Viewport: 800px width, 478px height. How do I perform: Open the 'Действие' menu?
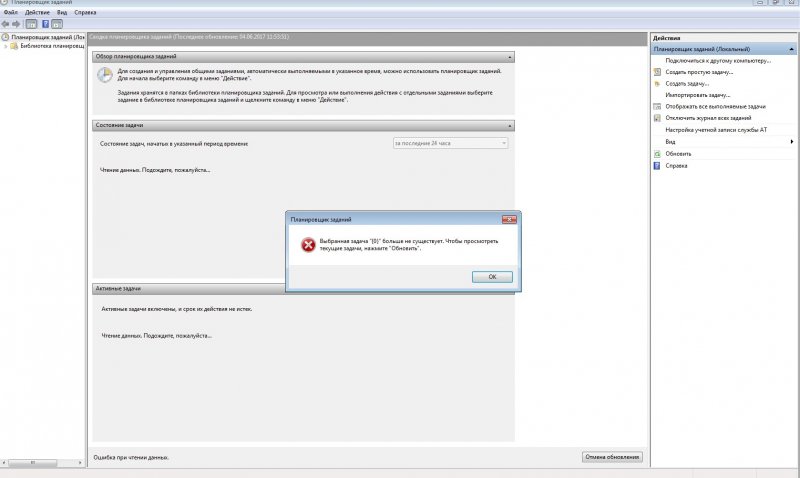(38, 12)
